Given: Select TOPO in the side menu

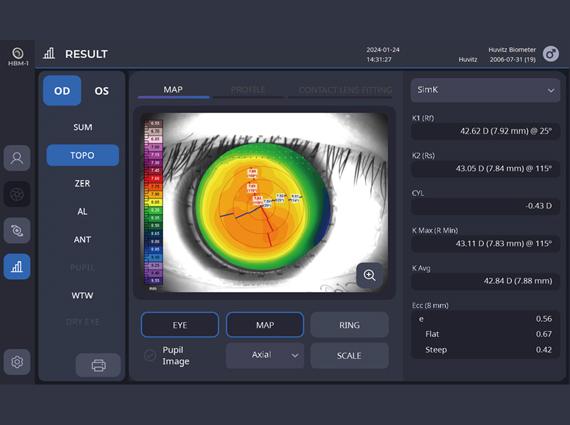Looking at the screenshot, I should 83,155.
